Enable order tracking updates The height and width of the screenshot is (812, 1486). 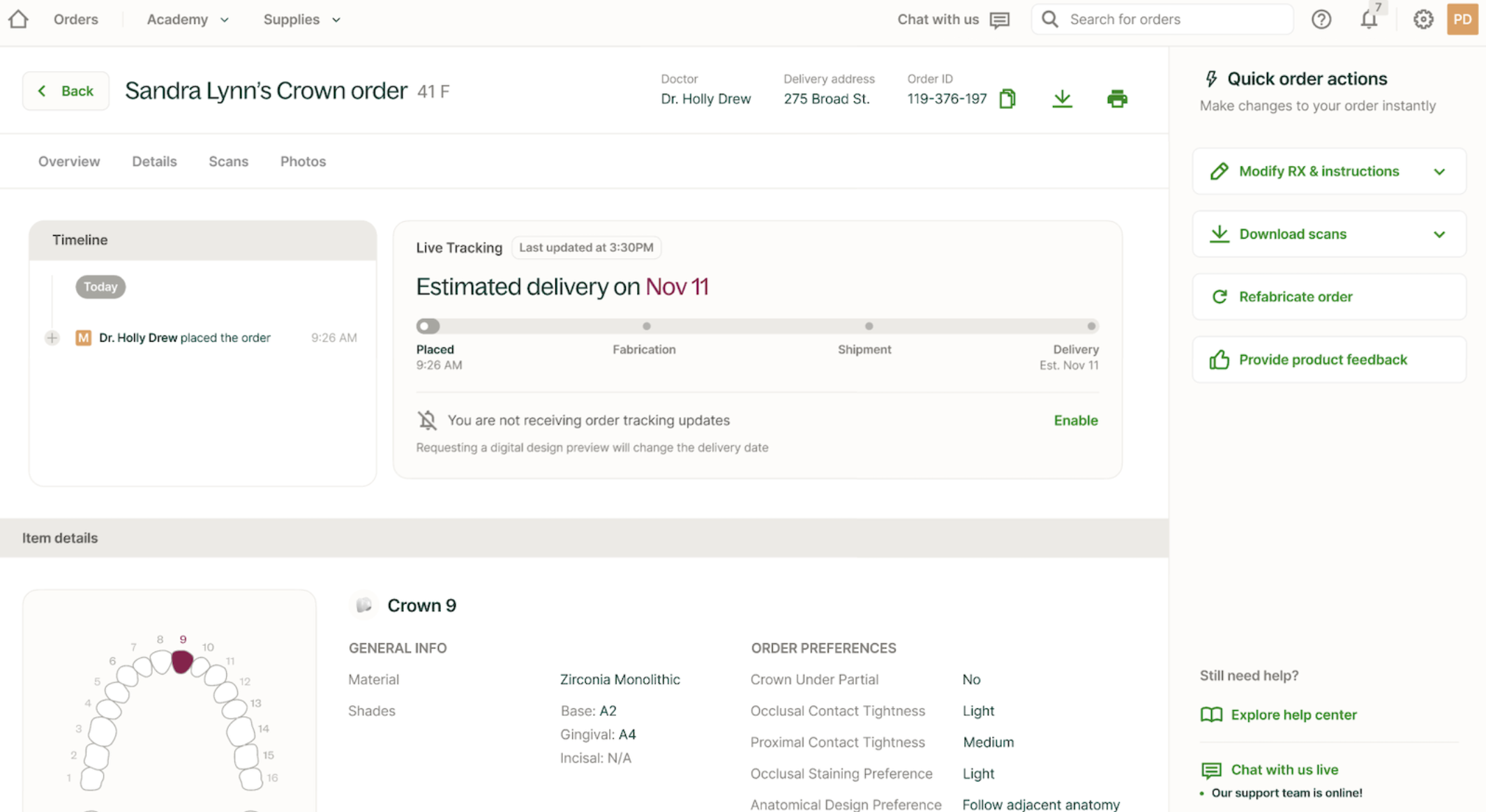[1075, 420]
